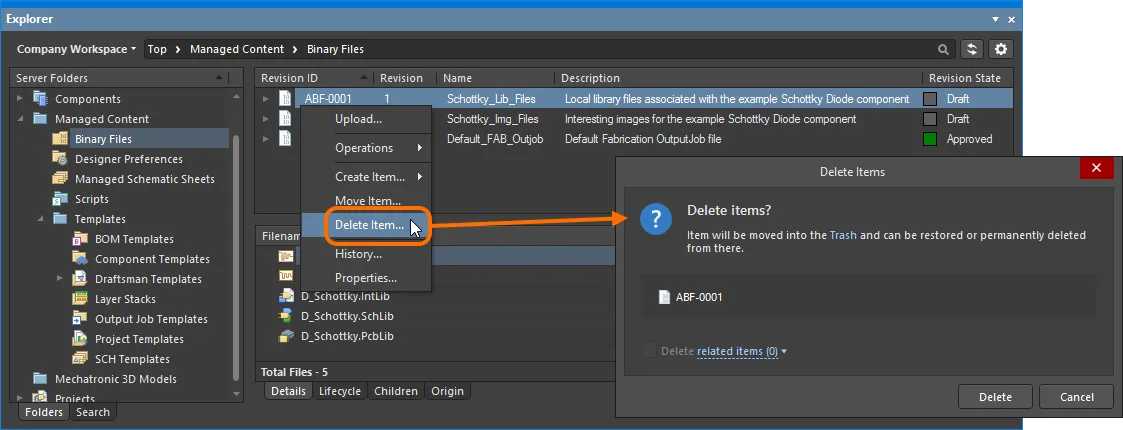Click the Component Templates icon
This screenshot has width=1123, height=430.
tap(81, 259)
